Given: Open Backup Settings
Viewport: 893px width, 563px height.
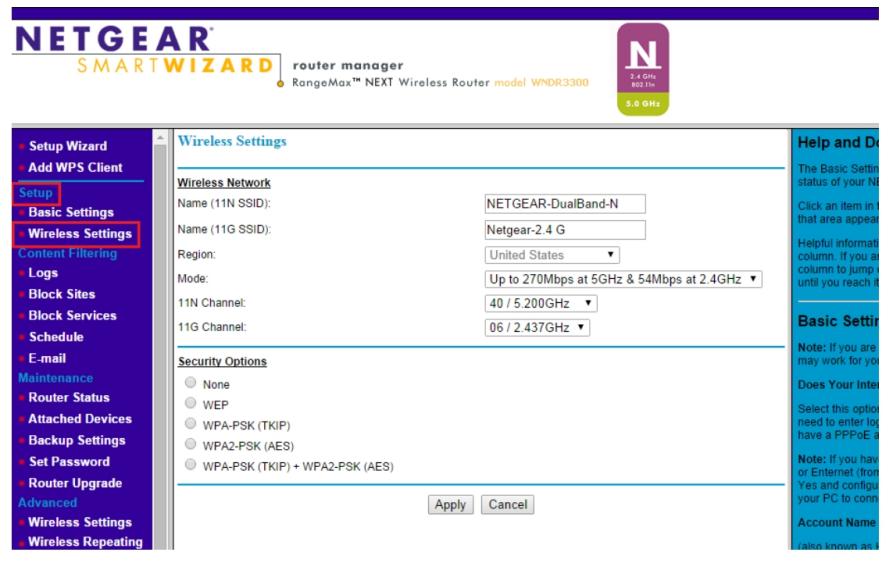Looking at the screenshot, I should [x=77, y=440].
